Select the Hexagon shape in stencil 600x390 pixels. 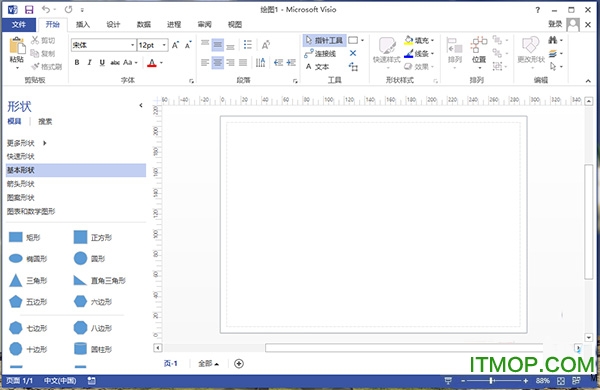coord(93,302)
